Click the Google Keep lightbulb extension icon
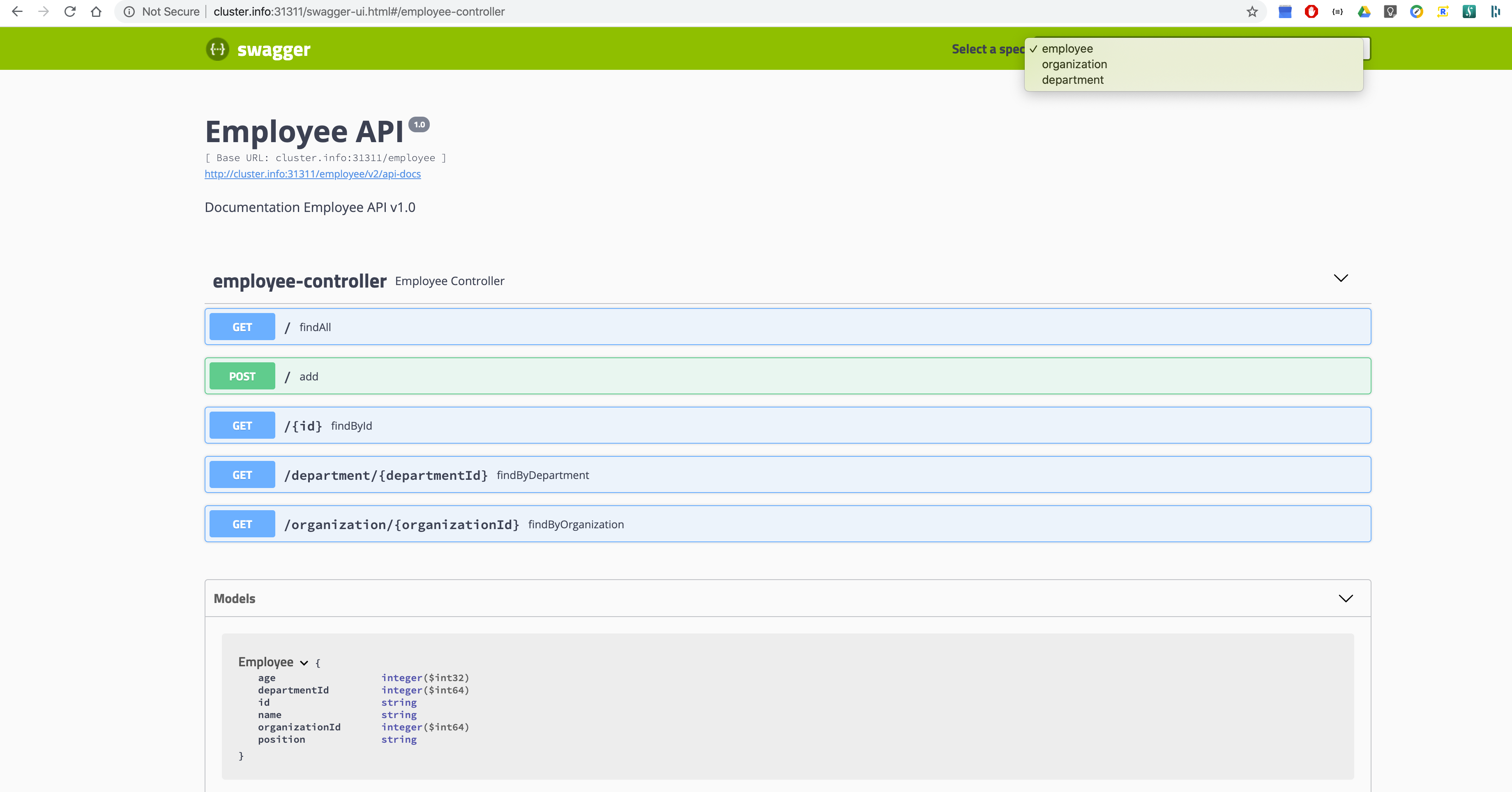Screen dimensions: 1512x792 pos(1390,12)
